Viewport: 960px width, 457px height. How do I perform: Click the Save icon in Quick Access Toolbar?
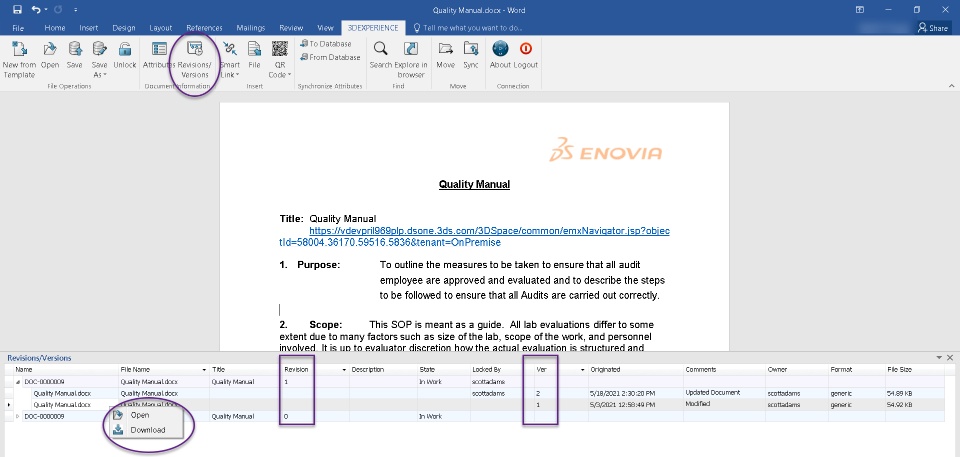tap(17, 10)
